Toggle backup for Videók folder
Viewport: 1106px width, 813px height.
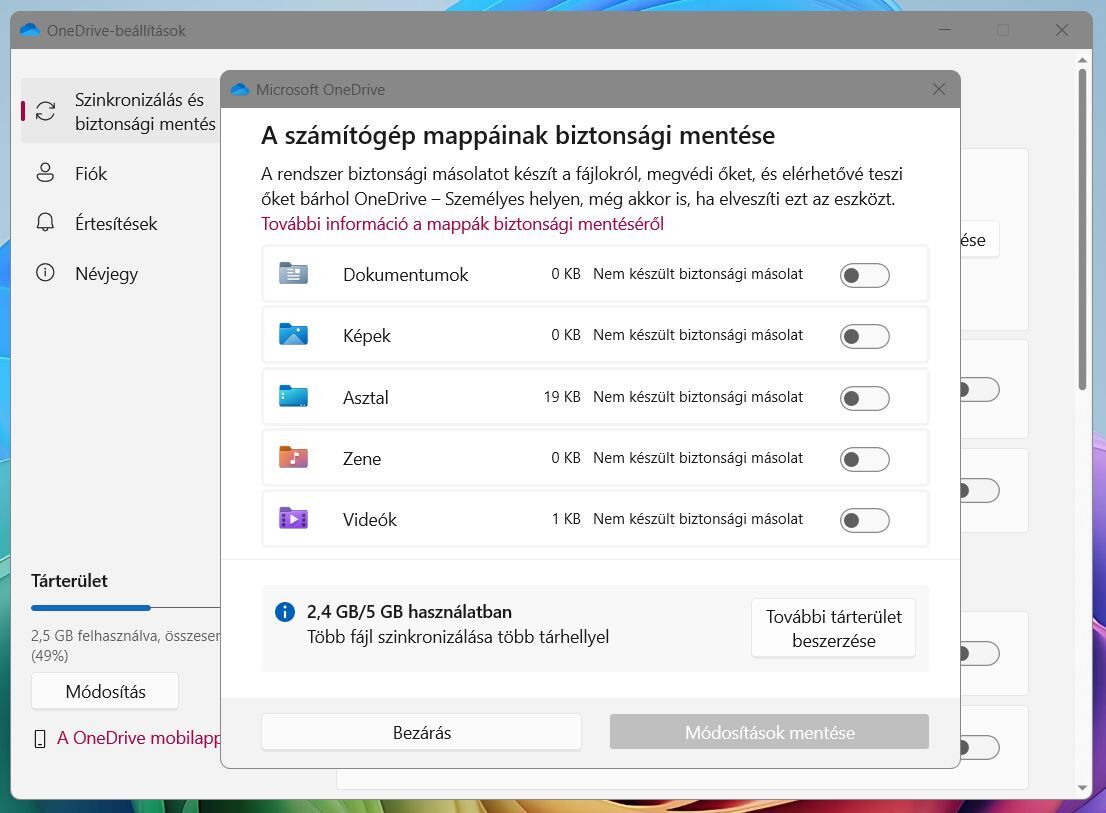tap(864, 520)
